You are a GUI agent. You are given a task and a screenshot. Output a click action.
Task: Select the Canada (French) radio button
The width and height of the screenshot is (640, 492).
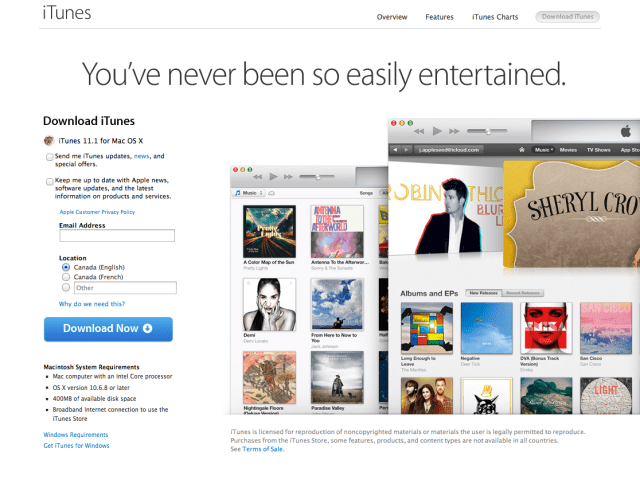(66, 277)
